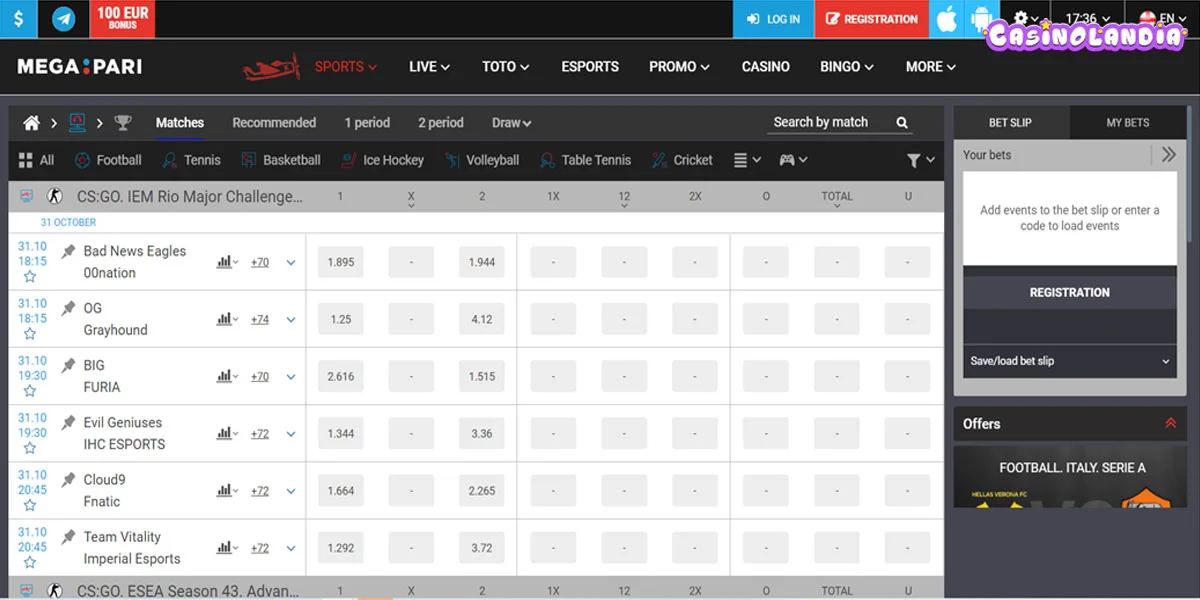Open the funnel filter dropdown
Viewport: 1200px width, 600px height.
click(x=920, y=160)
